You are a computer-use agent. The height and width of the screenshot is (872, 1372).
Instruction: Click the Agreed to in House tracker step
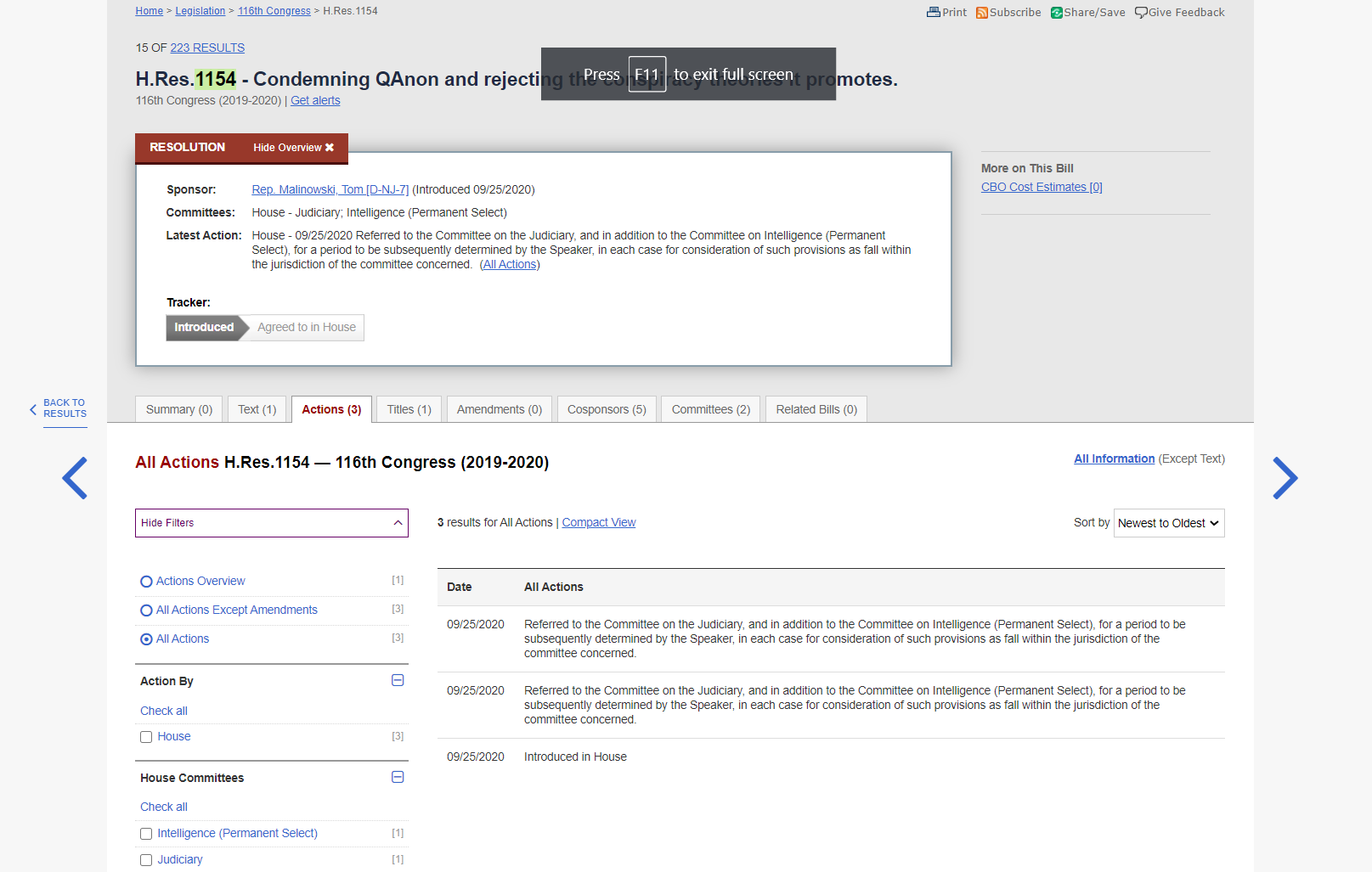click(x=307, y=327)
